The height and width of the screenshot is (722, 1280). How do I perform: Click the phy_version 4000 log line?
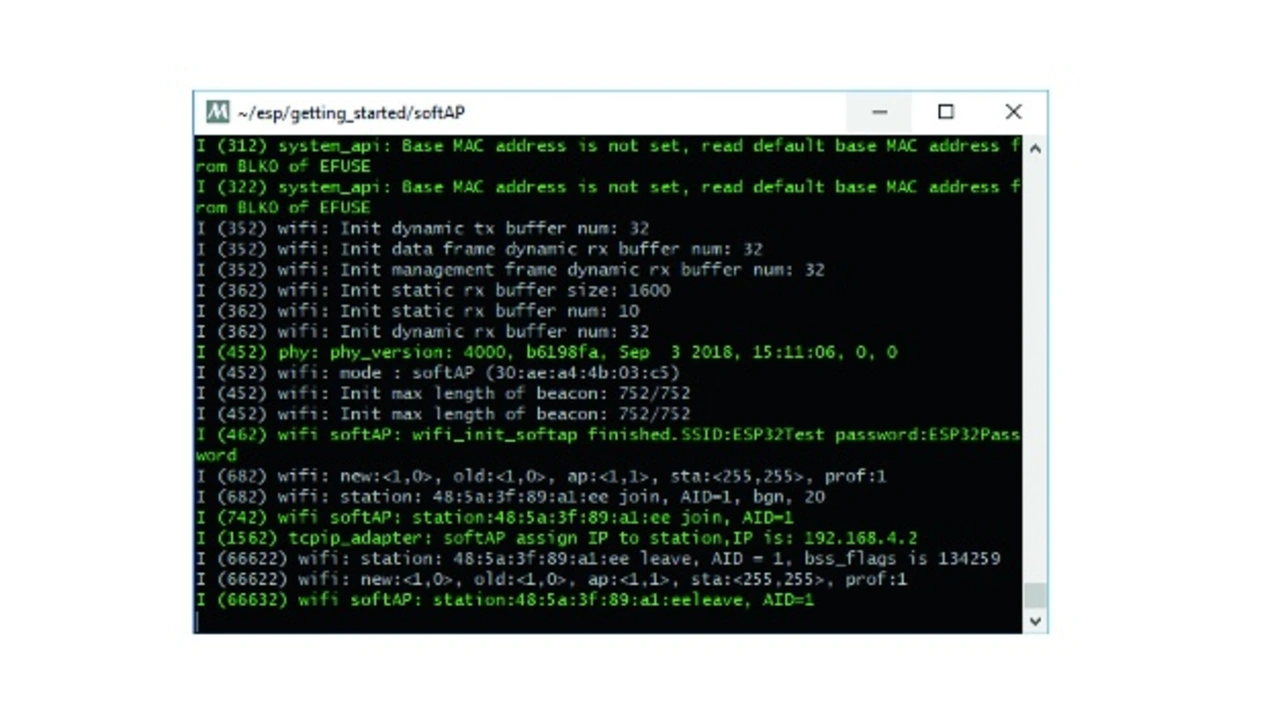(546, 352)
